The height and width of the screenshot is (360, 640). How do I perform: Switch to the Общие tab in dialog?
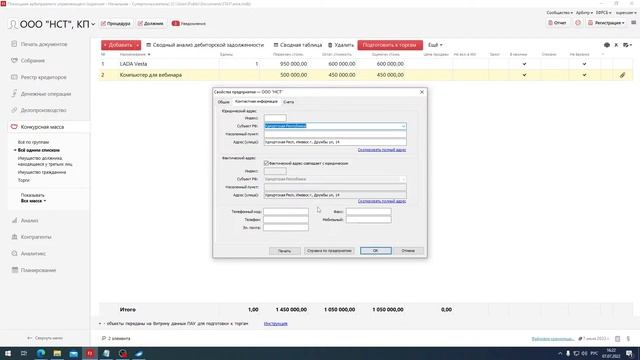pyautogui.click(x=223, y=102)
